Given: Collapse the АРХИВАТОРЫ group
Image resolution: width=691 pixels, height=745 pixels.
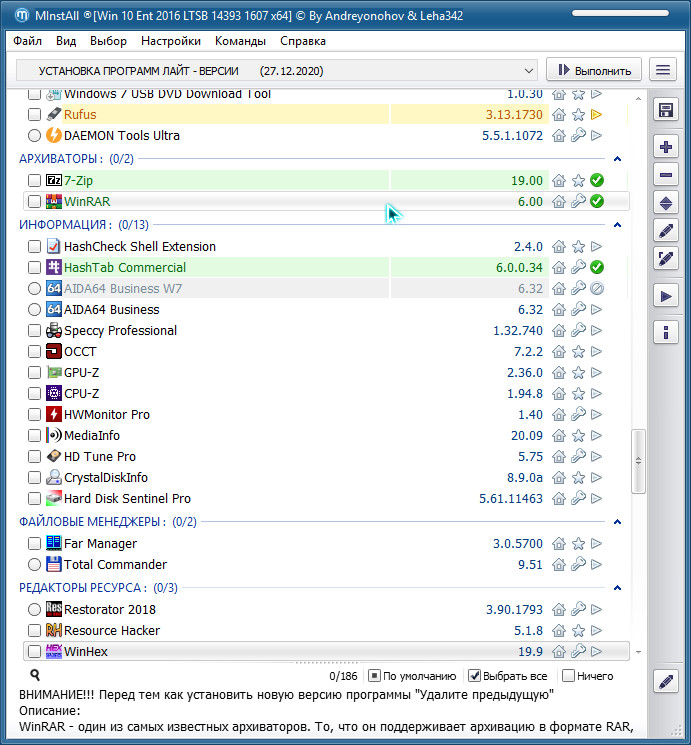Looking at the screenshot, I should (x=617, y=159).
